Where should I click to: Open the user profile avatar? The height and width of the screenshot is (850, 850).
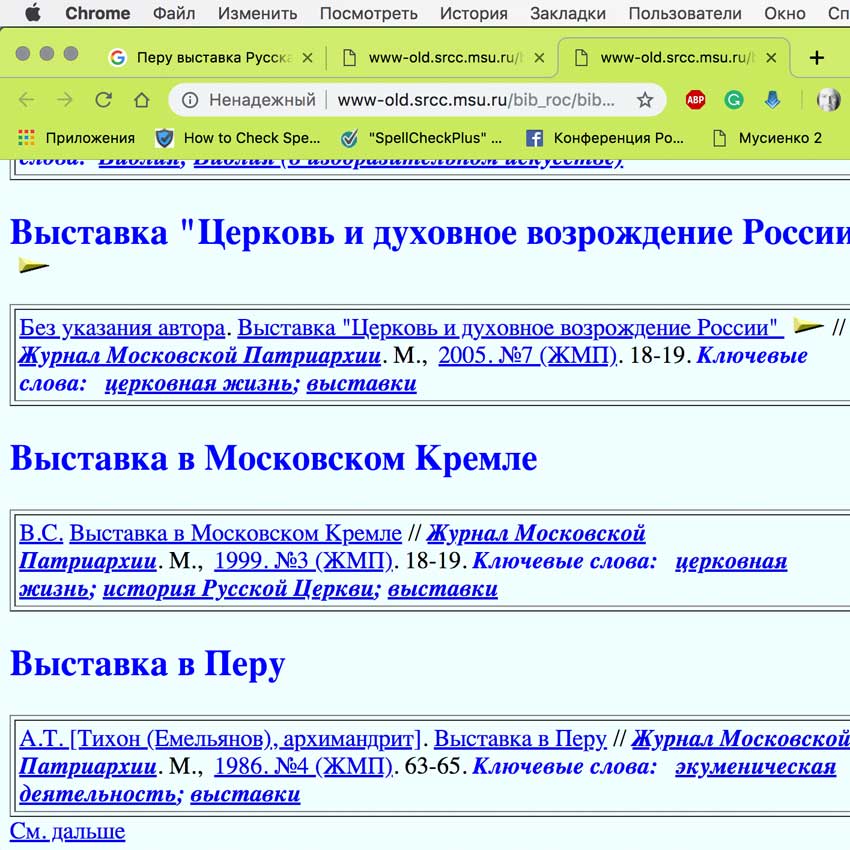(x=828, y=100)
